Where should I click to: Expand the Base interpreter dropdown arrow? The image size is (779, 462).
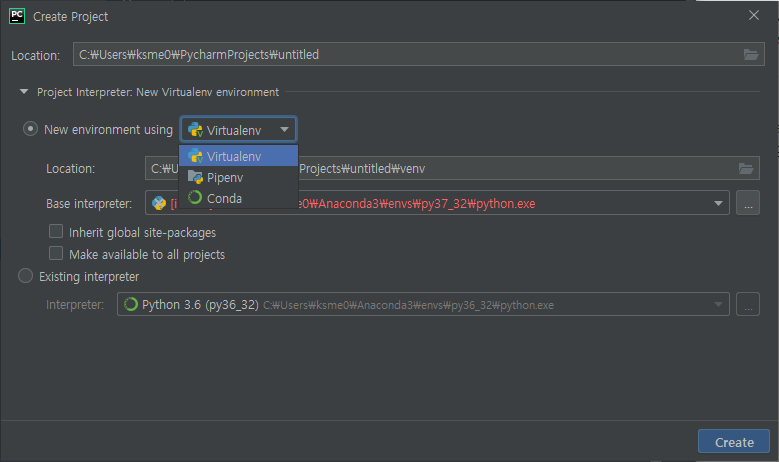pos(718,203)
